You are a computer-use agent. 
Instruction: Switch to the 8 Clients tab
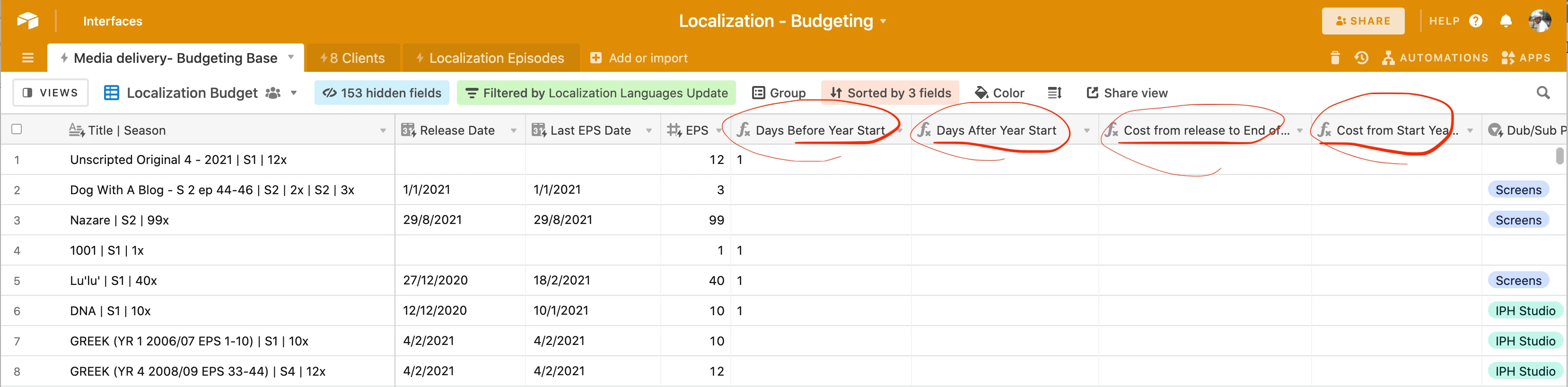click(353, 58)
